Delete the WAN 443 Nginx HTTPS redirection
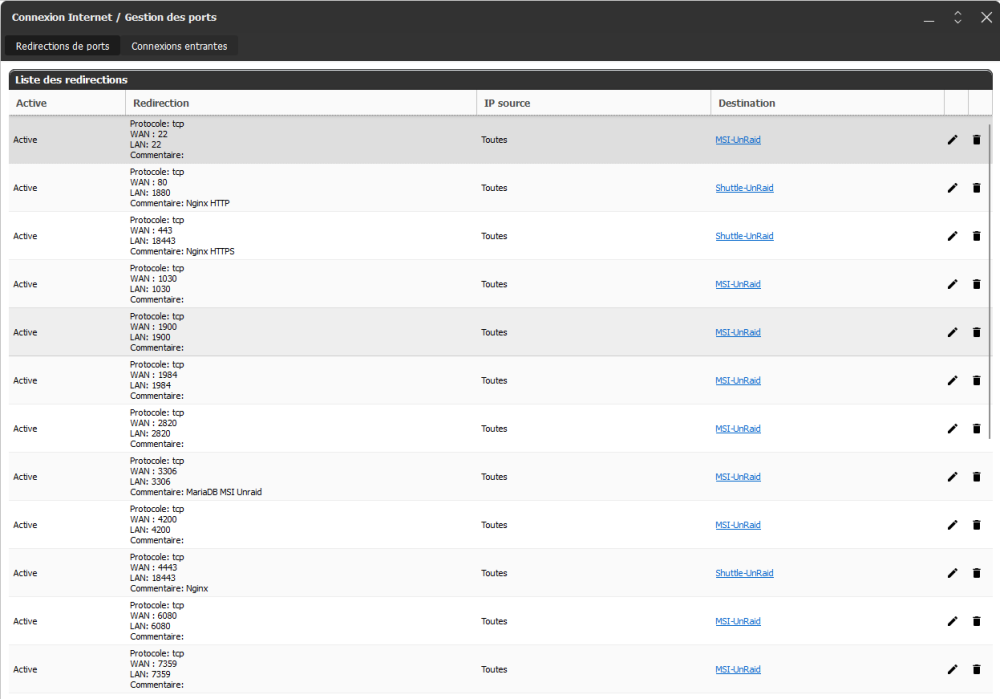1000x699 pixels. click(x=976, y=236)
